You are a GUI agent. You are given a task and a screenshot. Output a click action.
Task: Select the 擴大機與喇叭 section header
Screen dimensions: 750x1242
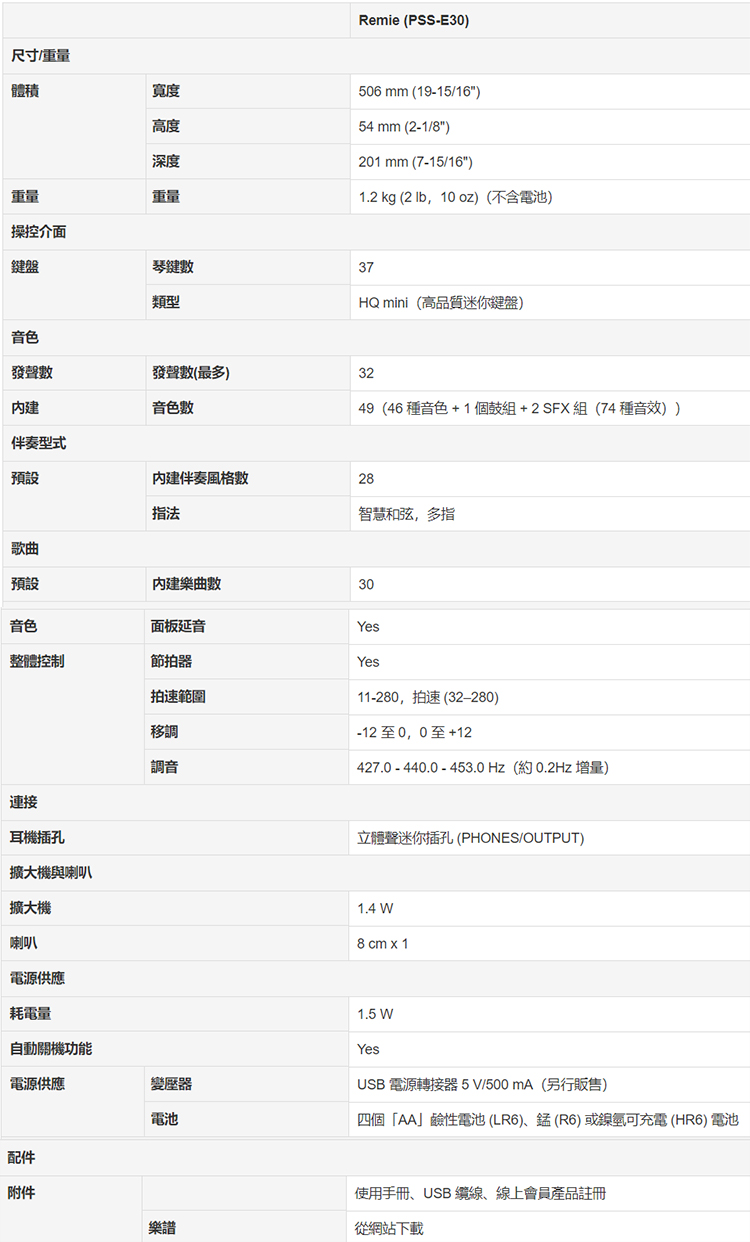[51, 873]
